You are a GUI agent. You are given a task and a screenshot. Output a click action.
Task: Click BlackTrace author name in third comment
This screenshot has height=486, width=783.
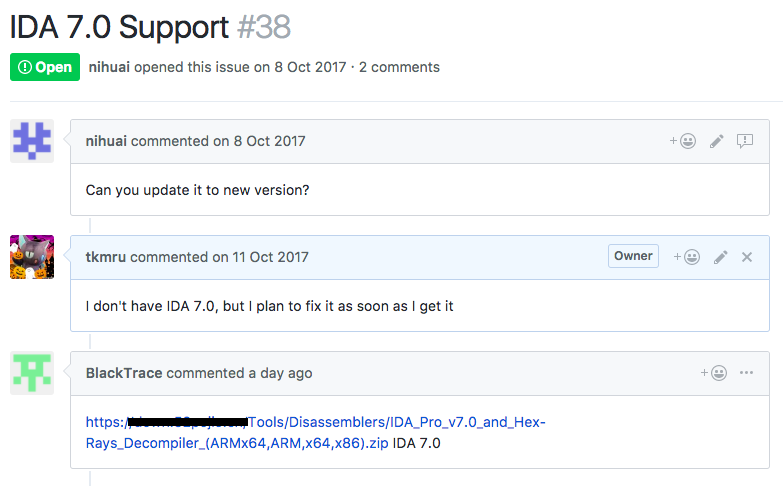pos(124,373)
